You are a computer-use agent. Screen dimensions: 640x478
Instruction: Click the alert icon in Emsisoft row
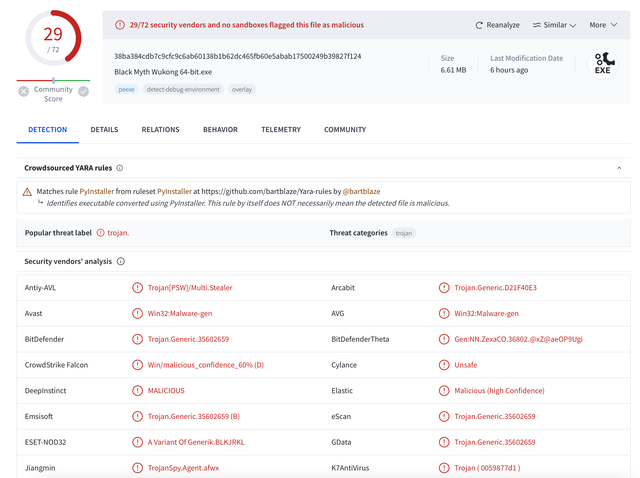coord(138,416)
